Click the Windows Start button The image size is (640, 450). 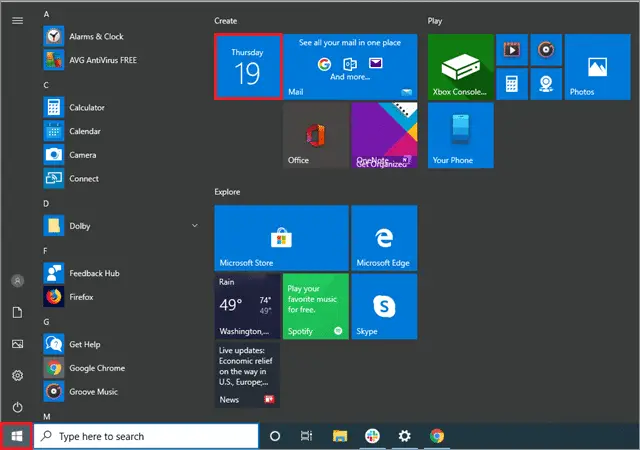click(17, 436)
